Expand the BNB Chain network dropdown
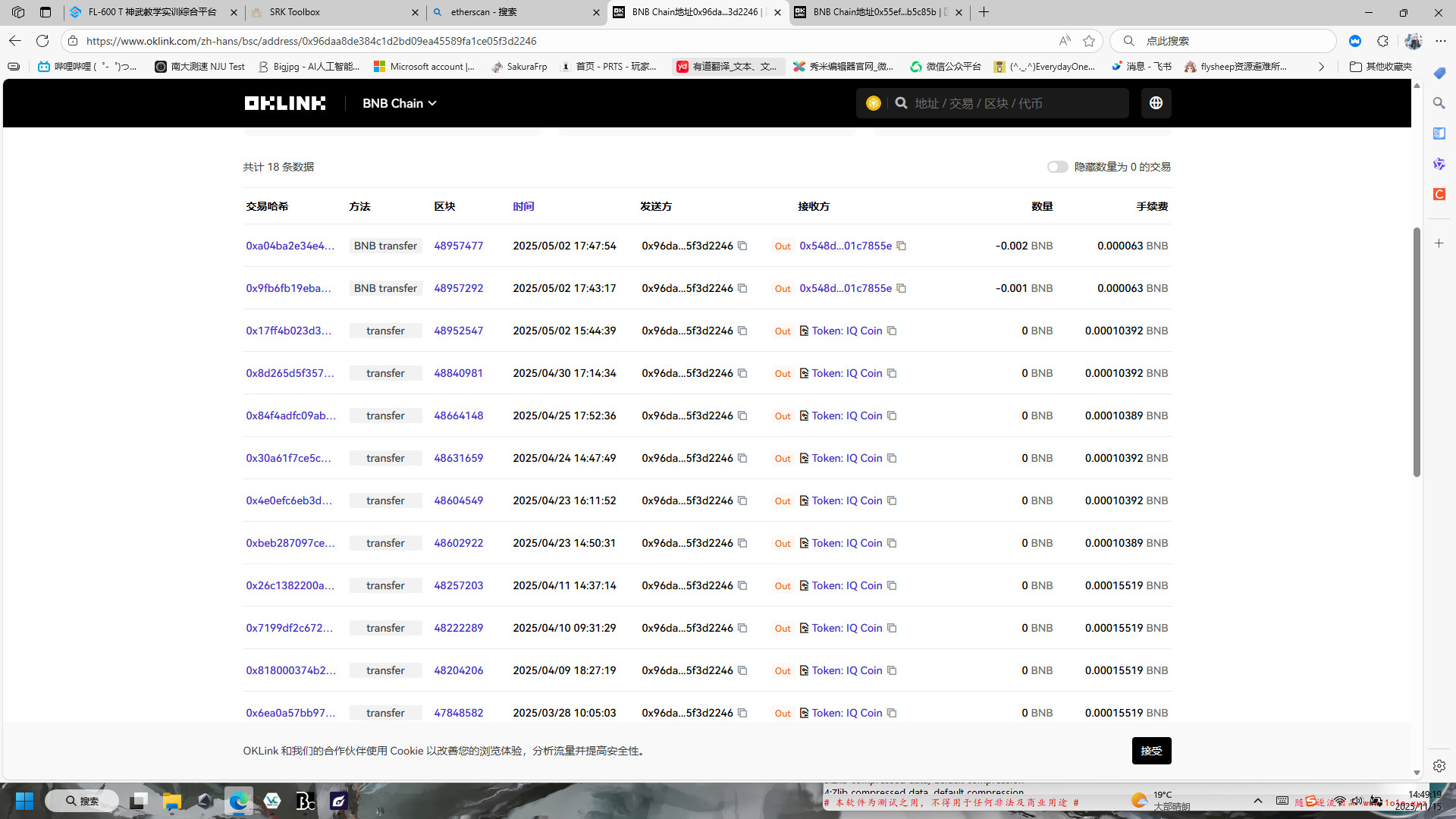 (x=399, y=103)
